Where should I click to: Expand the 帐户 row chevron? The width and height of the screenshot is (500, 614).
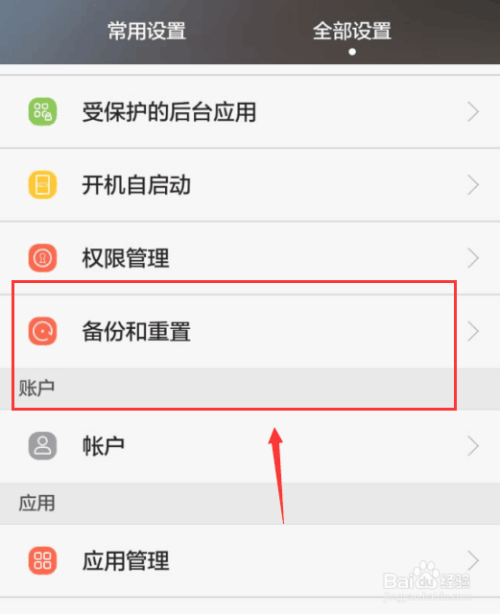(x=473, y=446)
